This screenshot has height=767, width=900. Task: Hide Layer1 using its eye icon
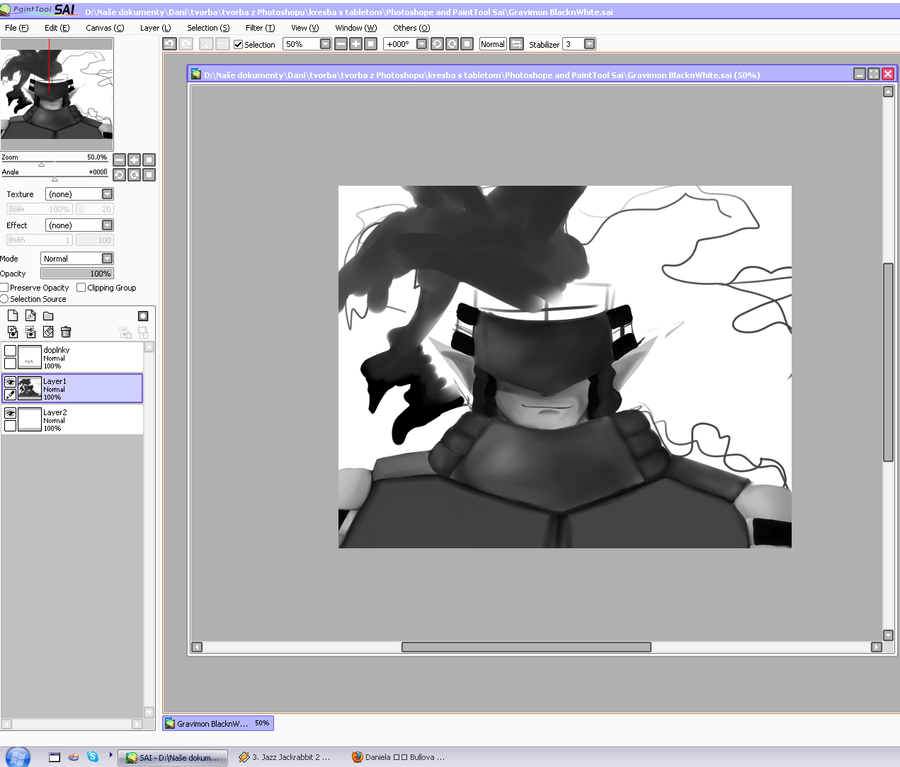pyautogui.click(x=10, y=382)
